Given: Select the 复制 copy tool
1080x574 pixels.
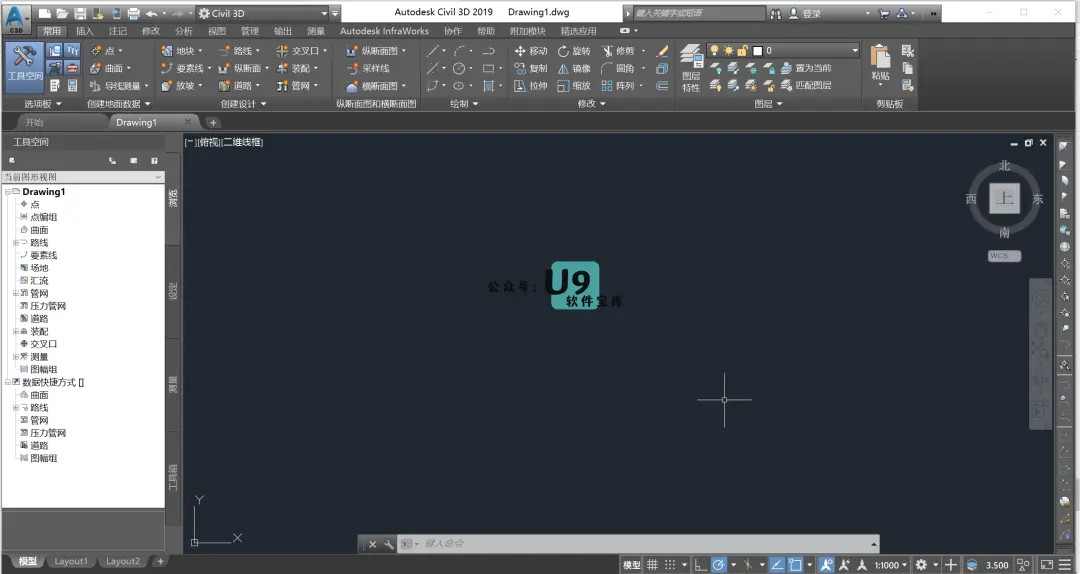Looking at the screenshot, I should pyautogui.click(x=530, y=68).
